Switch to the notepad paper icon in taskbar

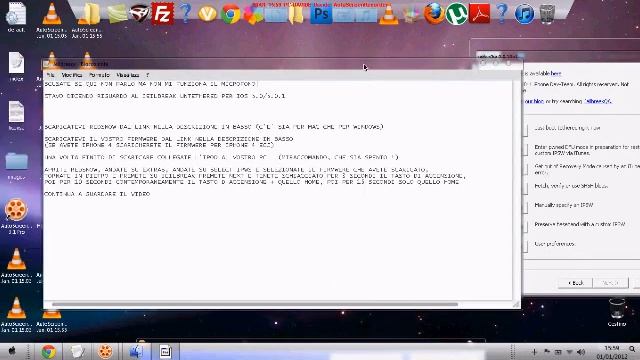pos(77,351)
